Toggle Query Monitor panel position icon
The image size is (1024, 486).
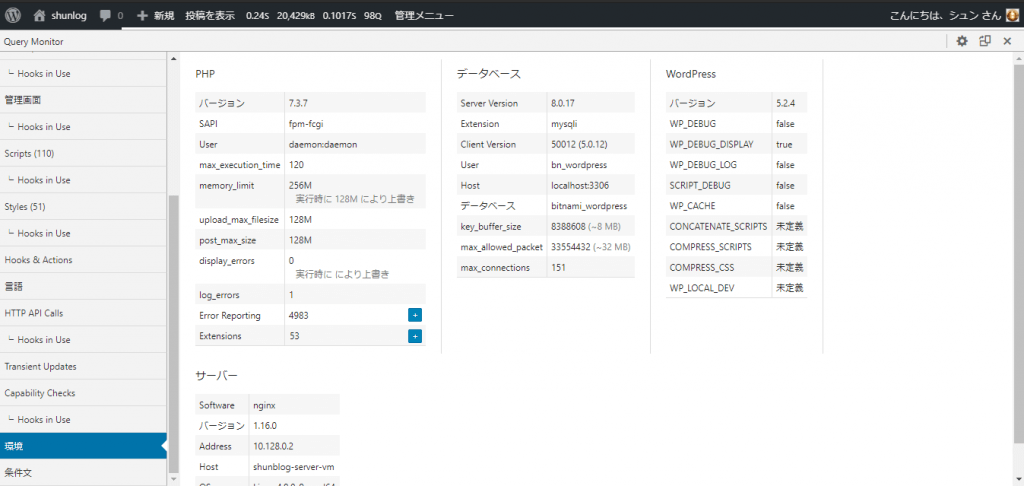click(x=985, y=41)
